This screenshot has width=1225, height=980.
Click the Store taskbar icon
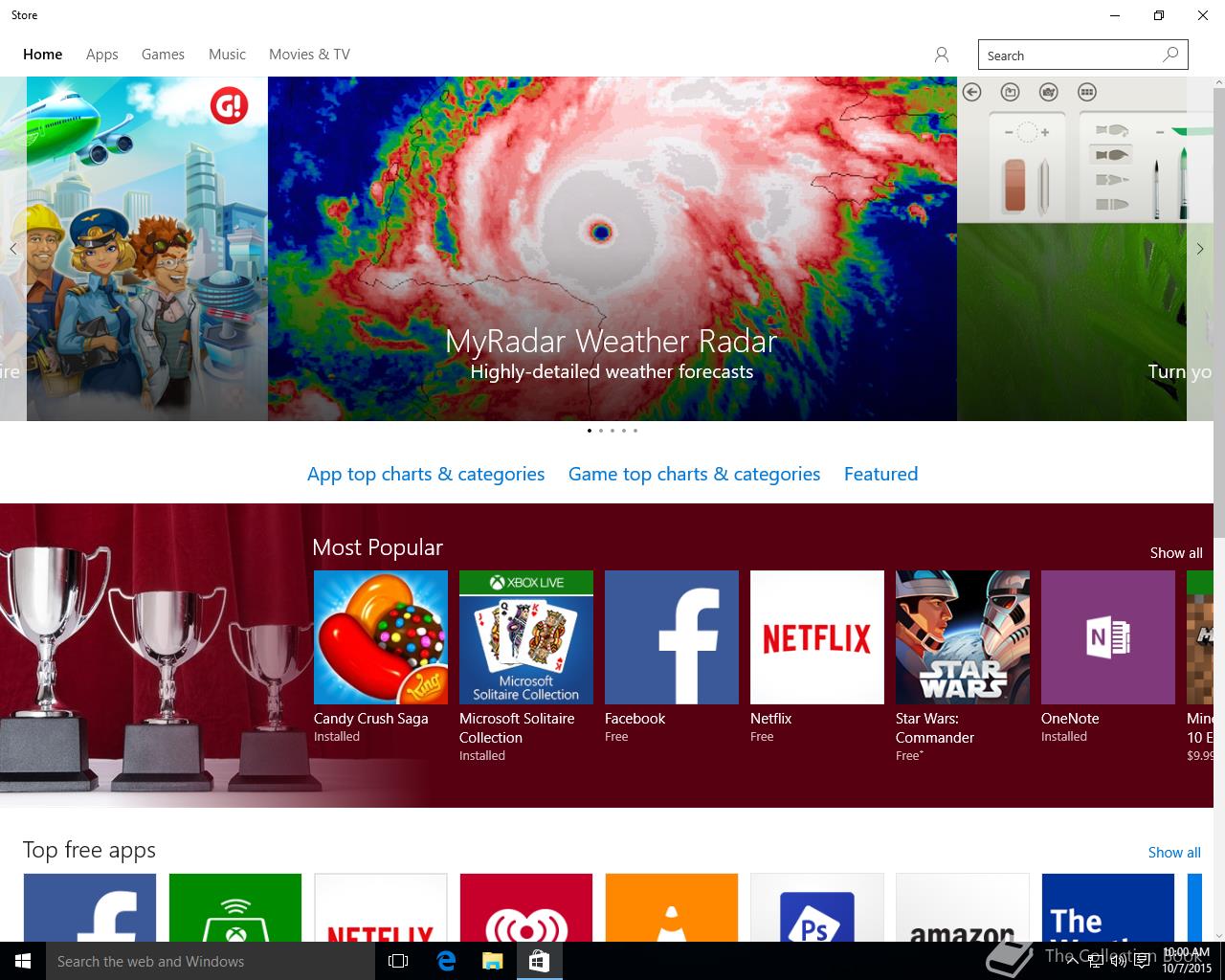click(x=539, y=961)
